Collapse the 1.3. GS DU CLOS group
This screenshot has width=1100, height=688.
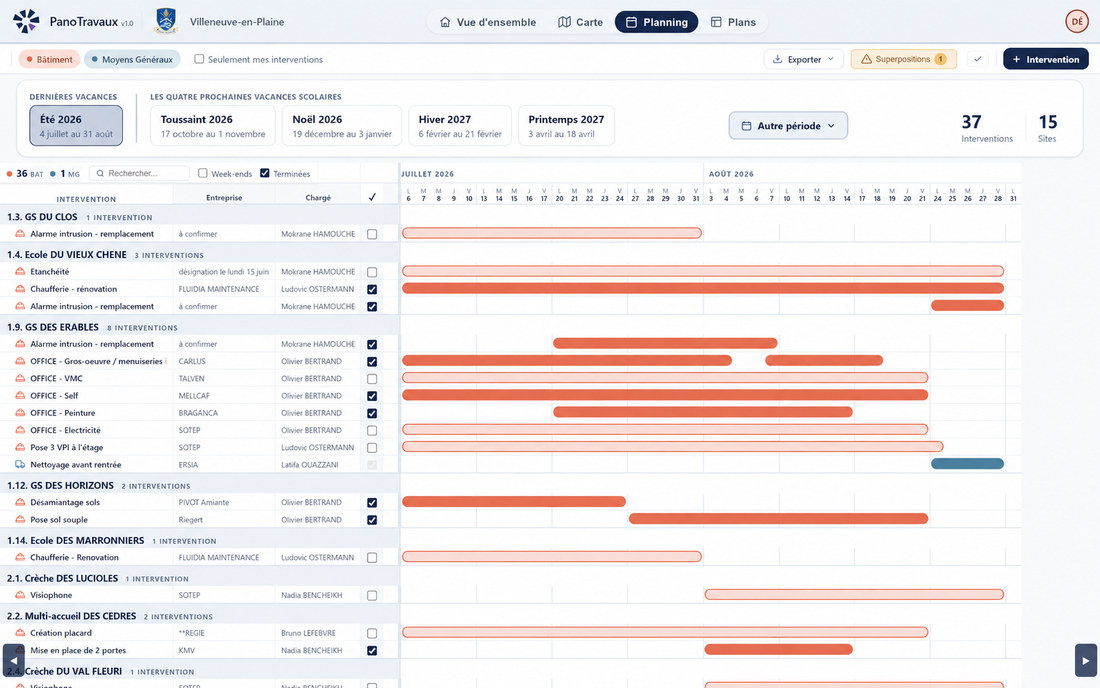[x=199, y=217]
